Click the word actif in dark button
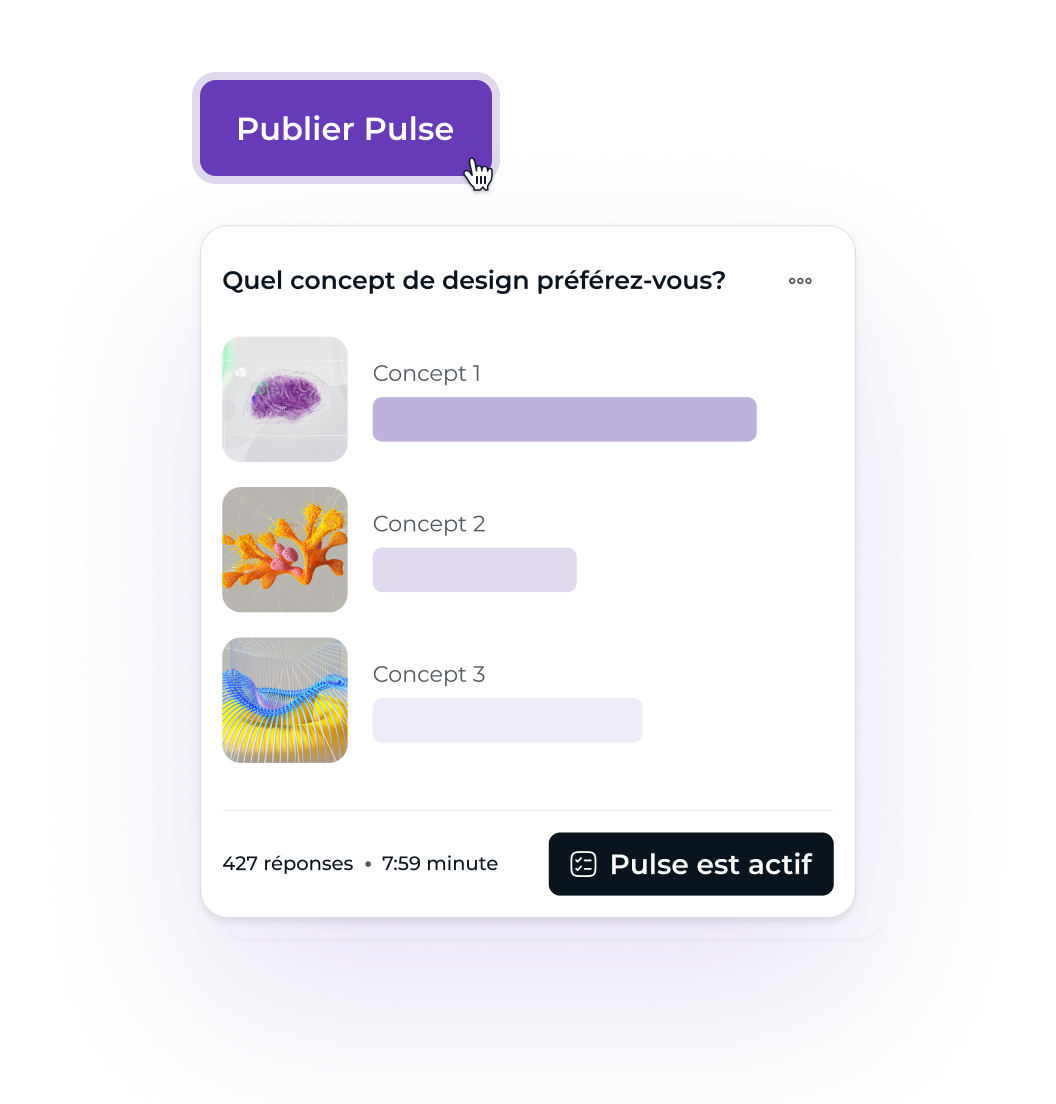This screenshot has width=1056, height=1104. click(780, 864)
